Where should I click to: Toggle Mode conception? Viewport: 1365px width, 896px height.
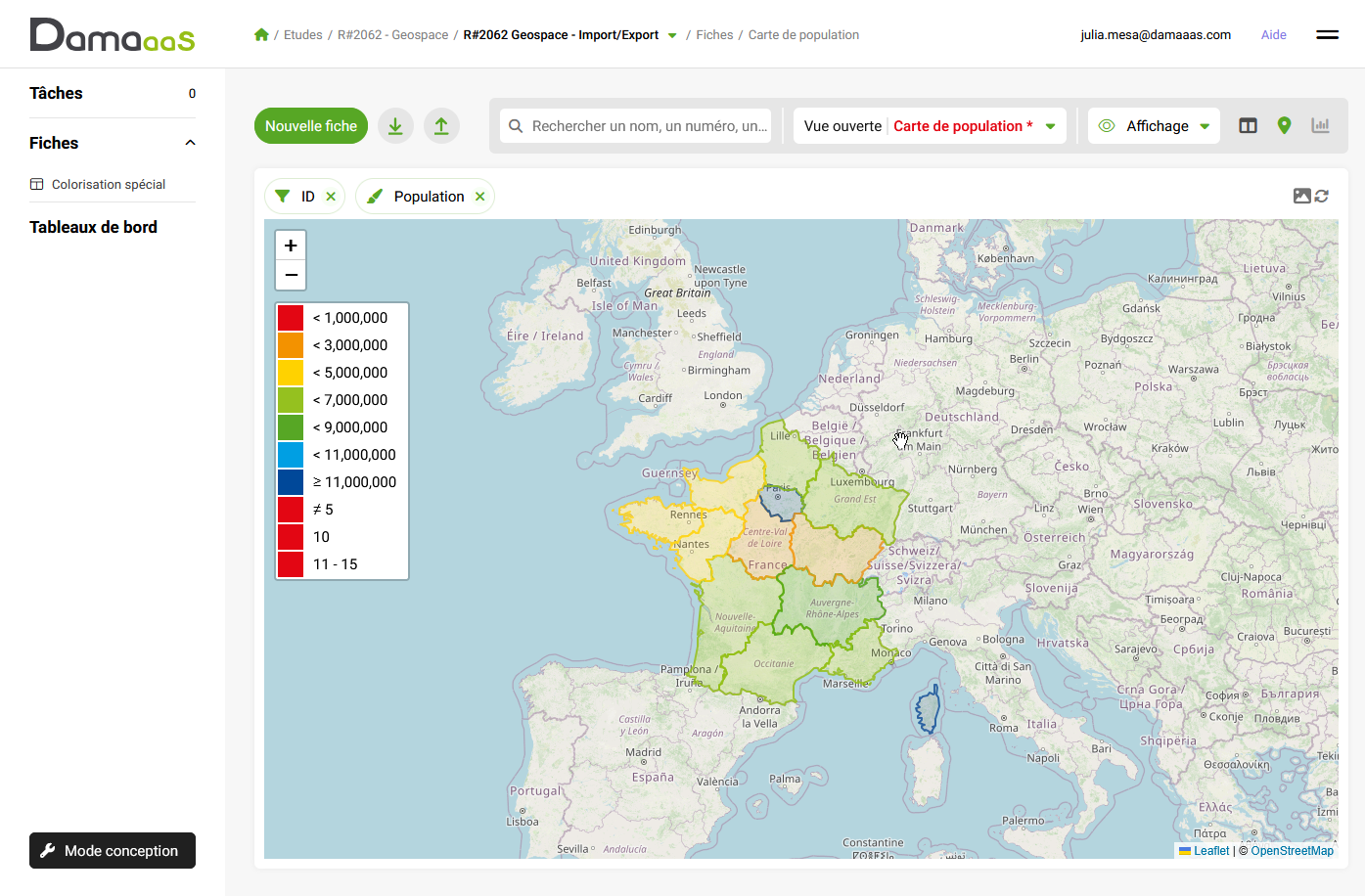113,851
